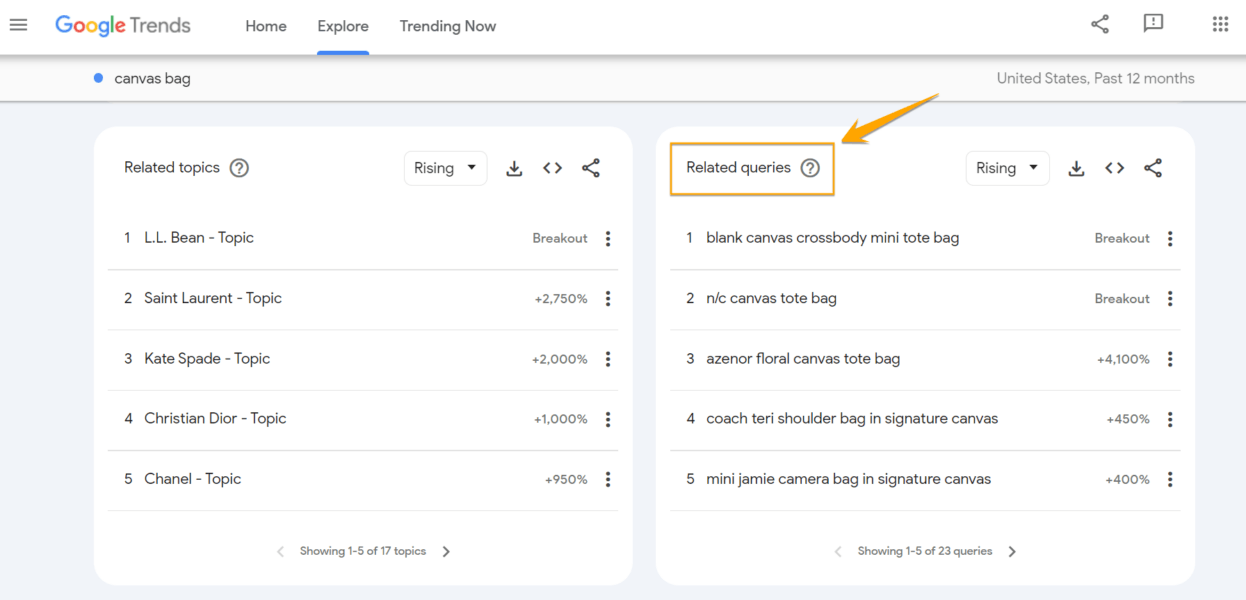Share the Related topics results
This screenshot has height=600, width=1246.
click(x=591, y=168)
